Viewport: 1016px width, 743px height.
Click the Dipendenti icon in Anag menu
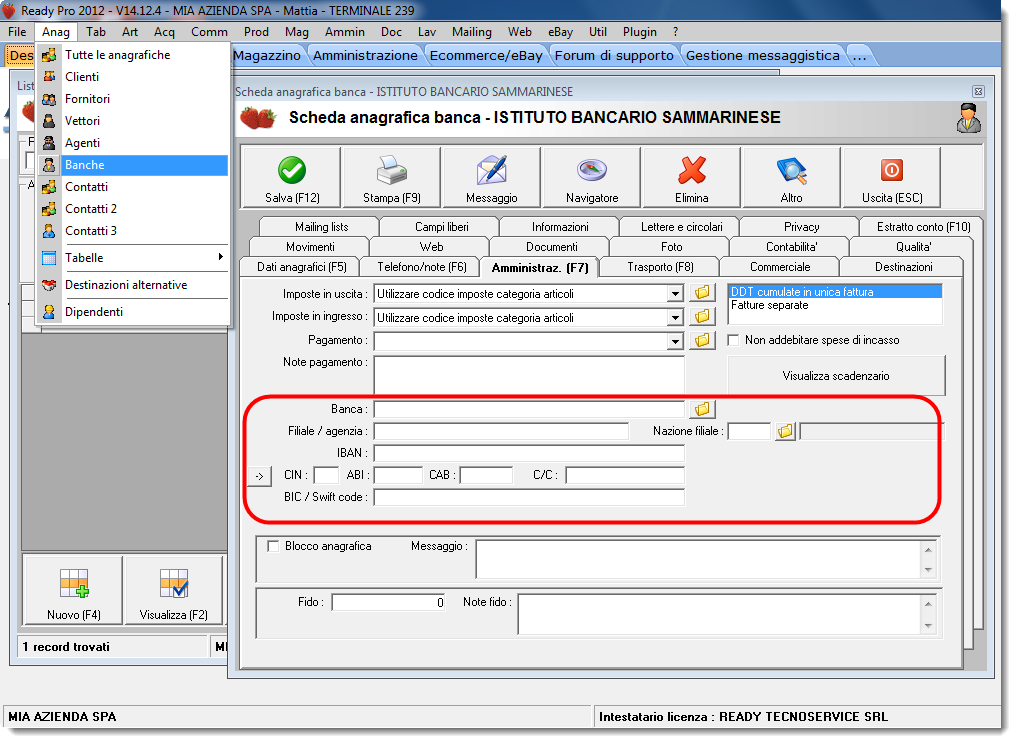click(x=49, y=312)
